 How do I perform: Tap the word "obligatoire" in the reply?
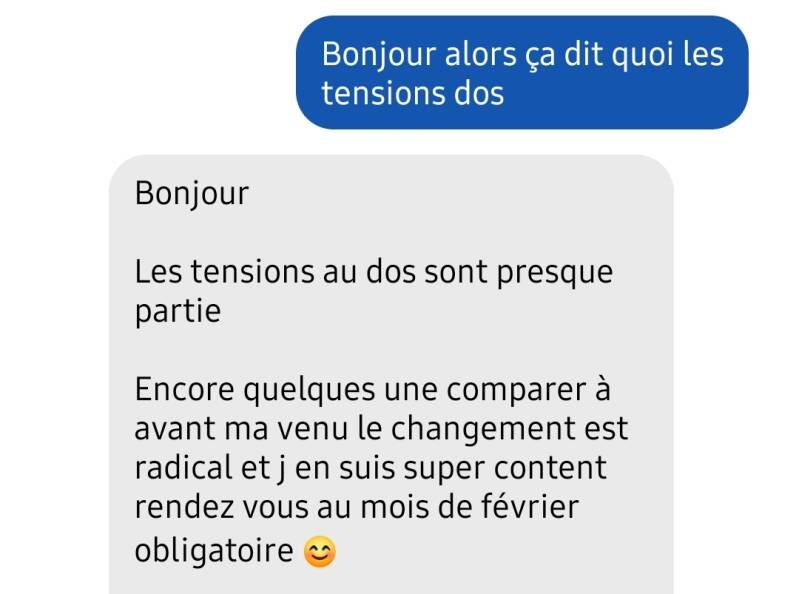coord(214,551)
